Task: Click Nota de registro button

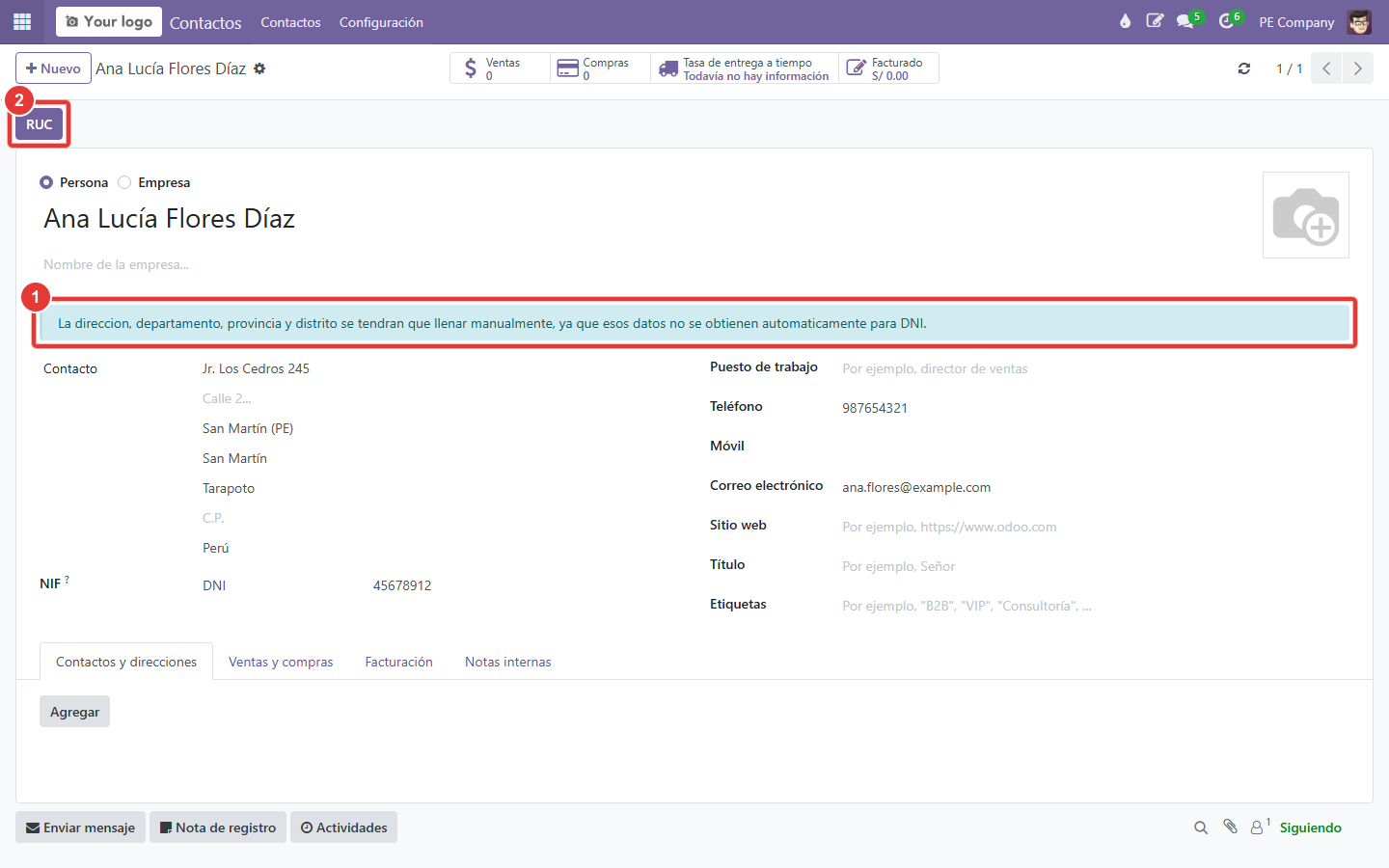Action: [x=218, y=827]
